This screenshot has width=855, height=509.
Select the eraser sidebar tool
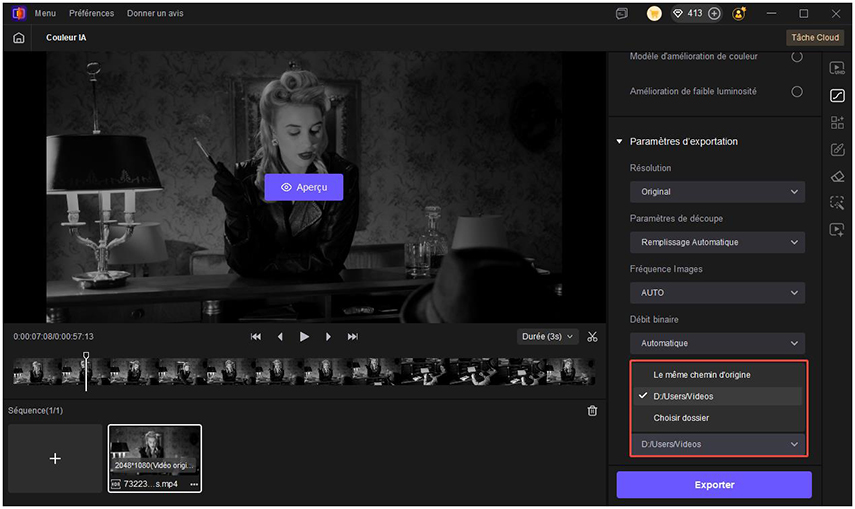click(837, 176)
